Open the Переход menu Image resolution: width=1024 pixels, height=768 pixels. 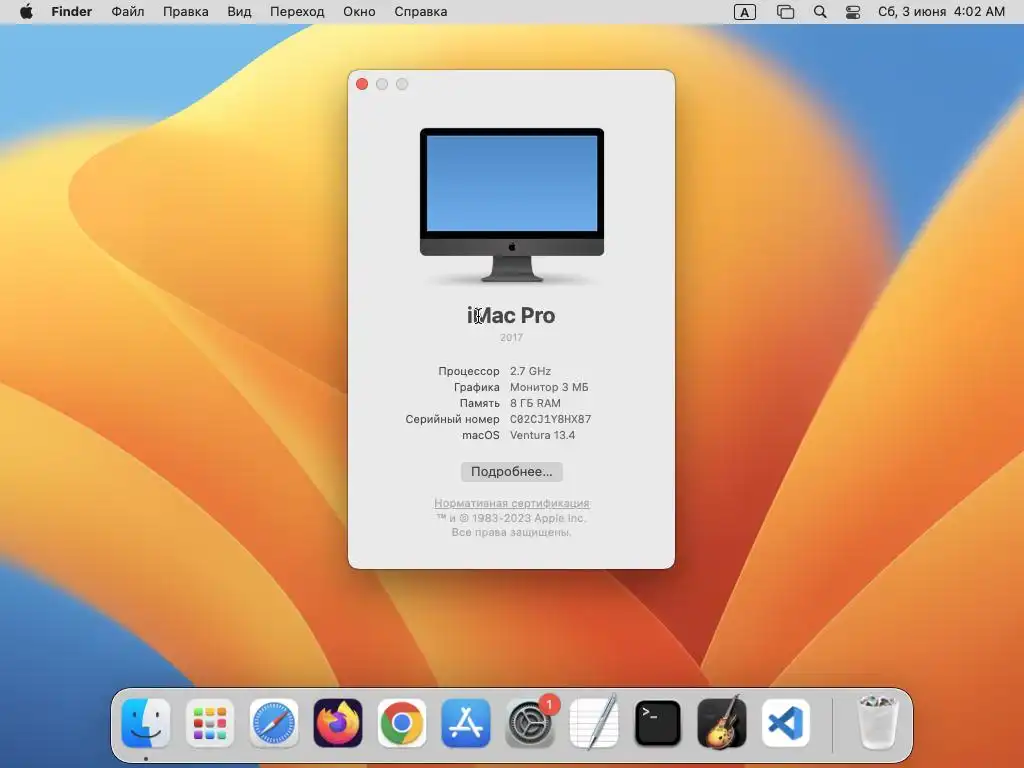pos(297,12)
